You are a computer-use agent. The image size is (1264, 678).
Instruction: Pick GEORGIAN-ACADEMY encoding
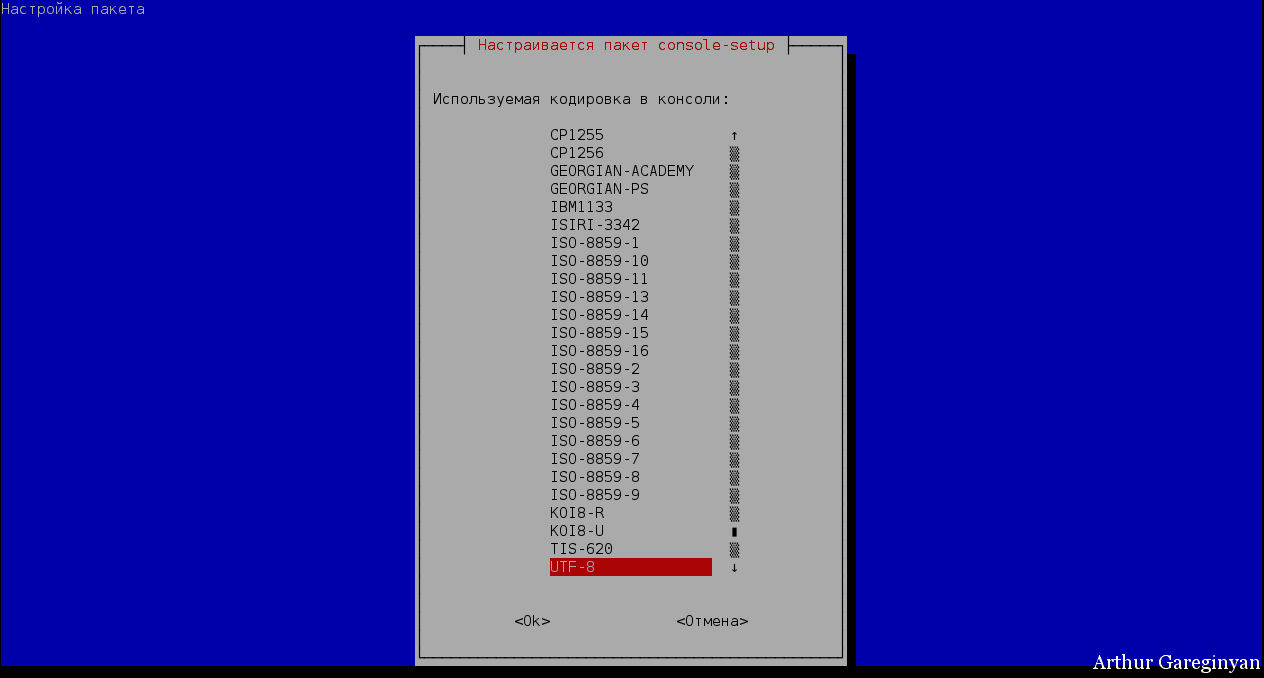[x=621, y=171]
